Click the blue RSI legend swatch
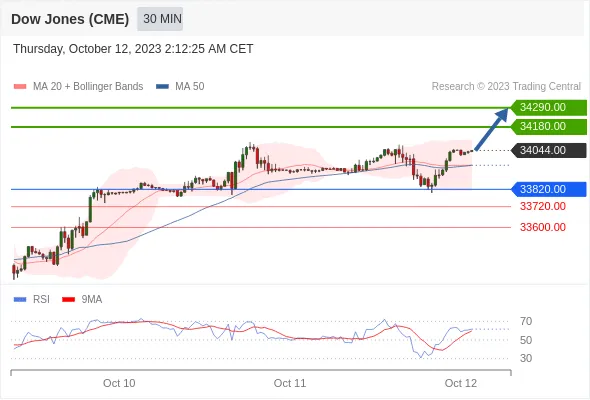 pyautogui.click(x=20, y=300)
